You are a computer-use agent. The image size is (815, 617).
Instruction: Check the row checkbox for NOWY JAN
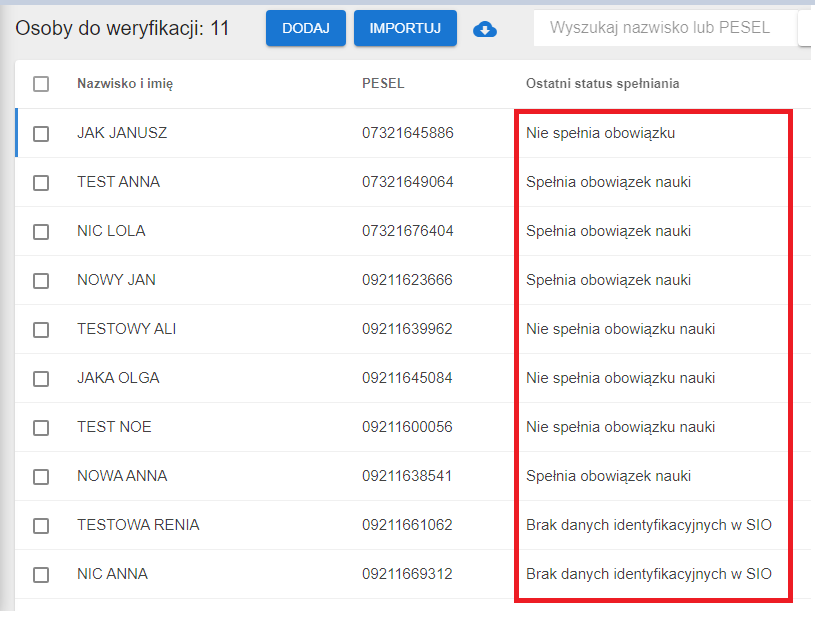(x=41, y=279)
